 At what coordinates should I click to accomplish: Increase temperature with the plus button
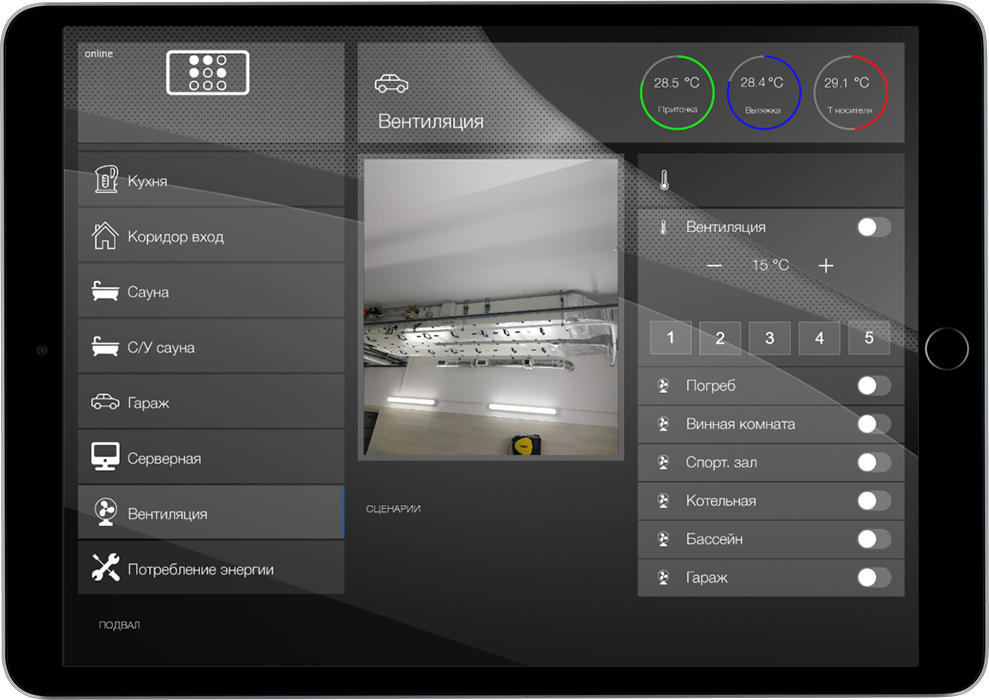click(826, 266)
